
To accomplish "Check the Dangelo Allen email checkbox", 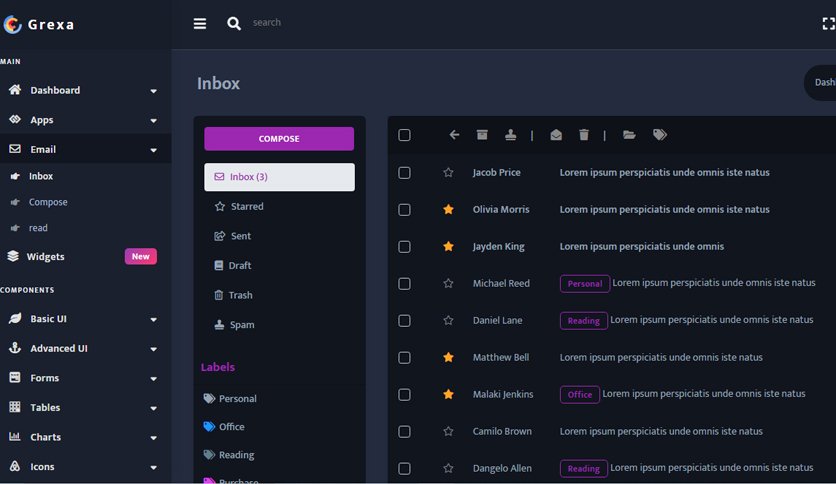I will (x=404, y=469).
